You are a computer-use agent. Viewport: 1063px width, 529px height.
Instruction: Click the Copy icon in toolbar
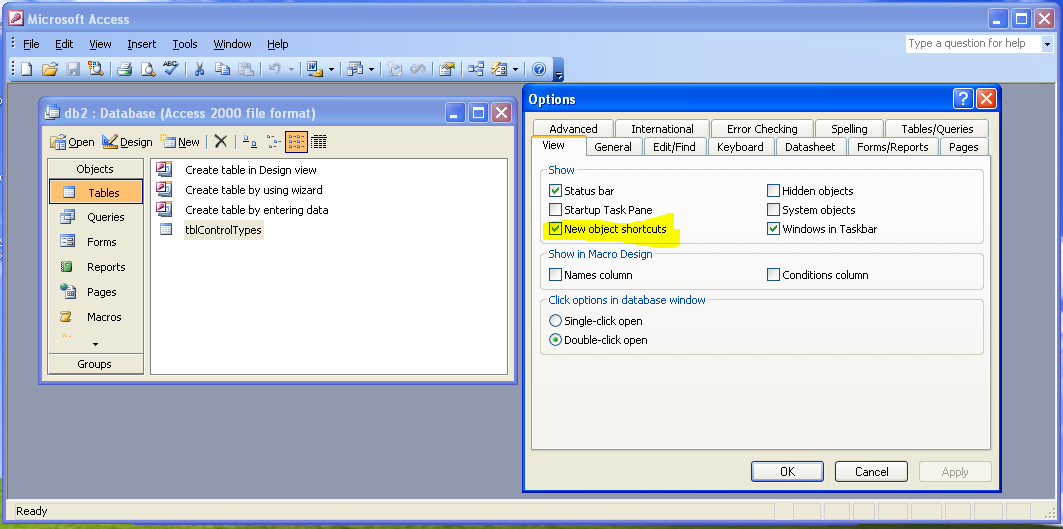click(222, 68)
